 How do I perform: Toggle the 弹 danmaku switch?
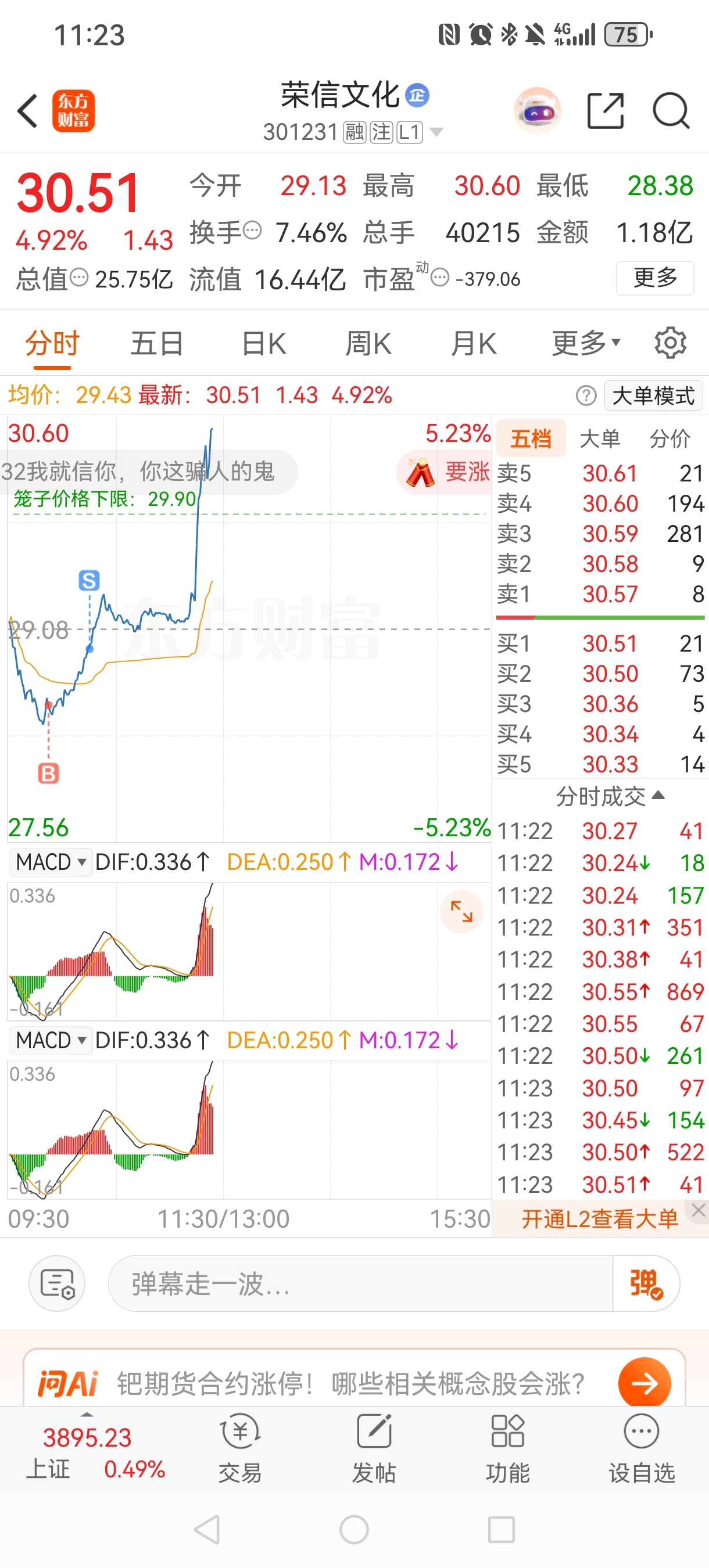646,1283
